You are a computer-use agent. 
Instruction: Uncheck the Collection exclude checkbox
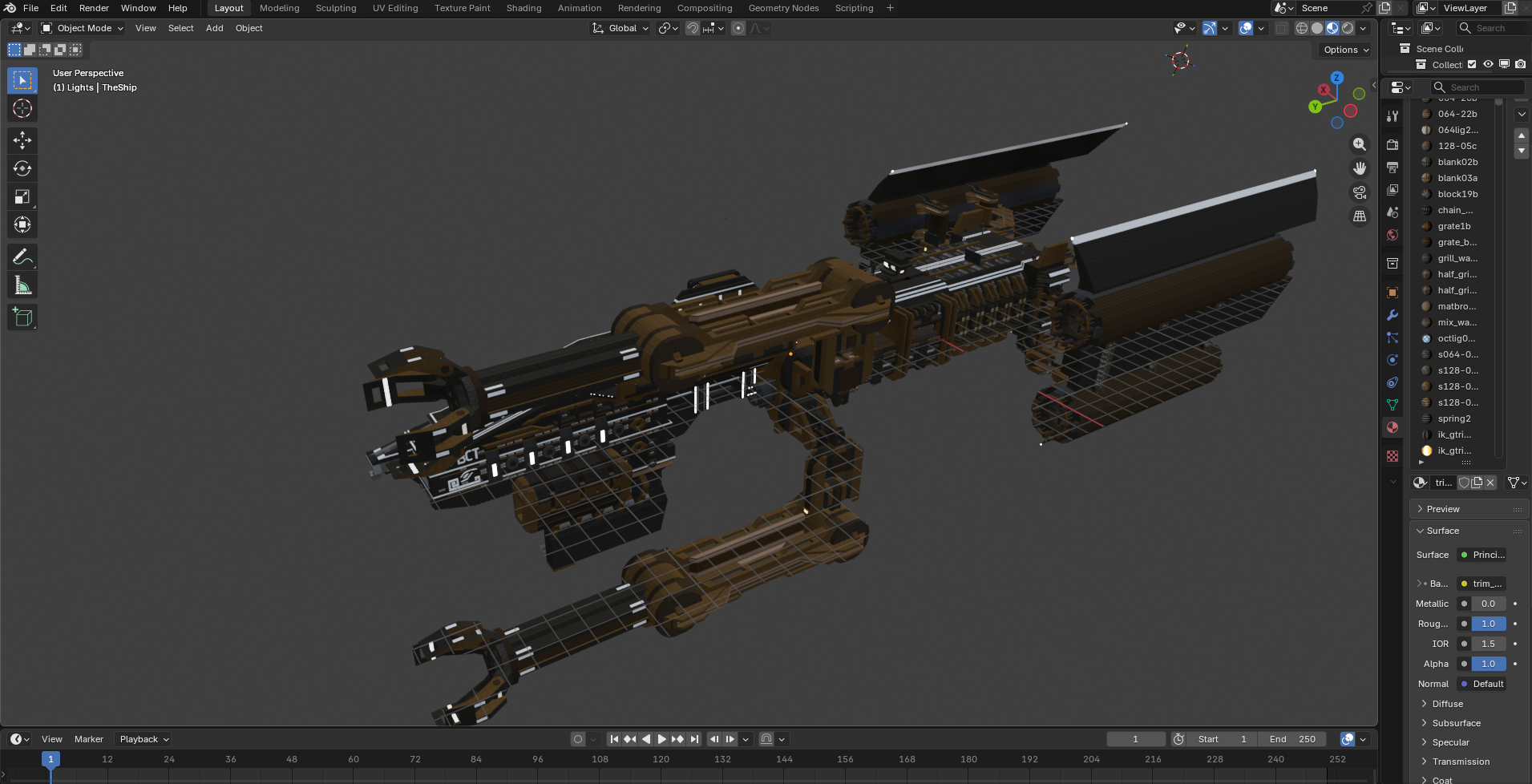(1472, 65)
